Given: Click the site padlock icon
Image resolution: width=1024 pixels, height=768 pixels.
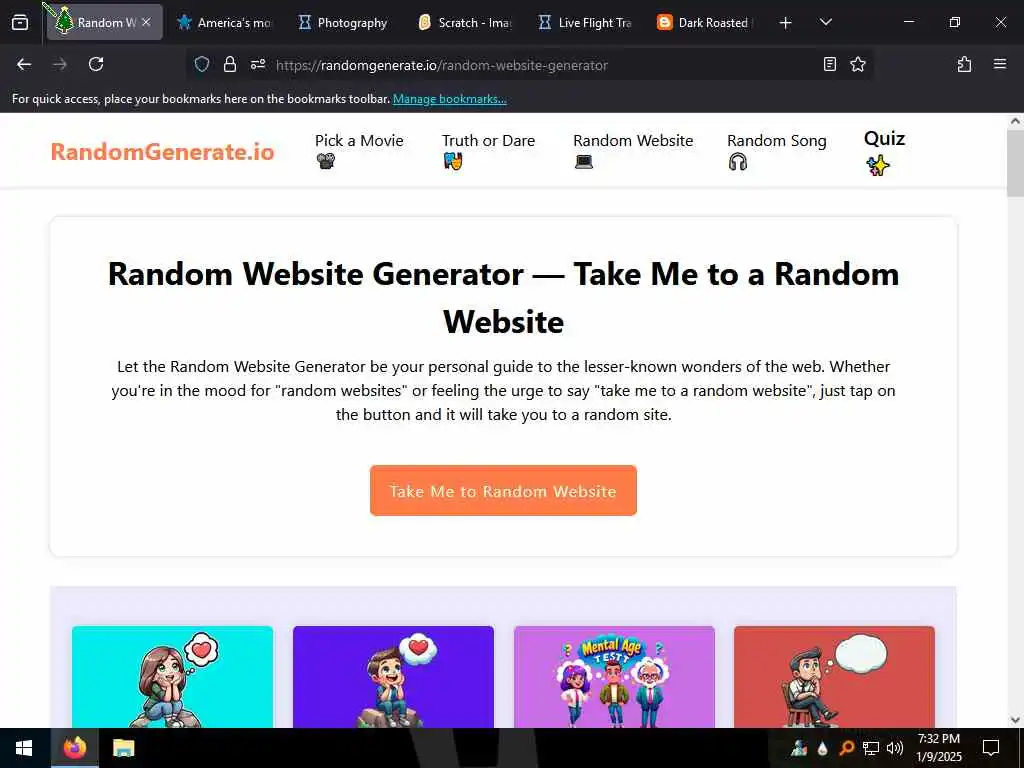Looking at the screenshot, I should 229,64.
